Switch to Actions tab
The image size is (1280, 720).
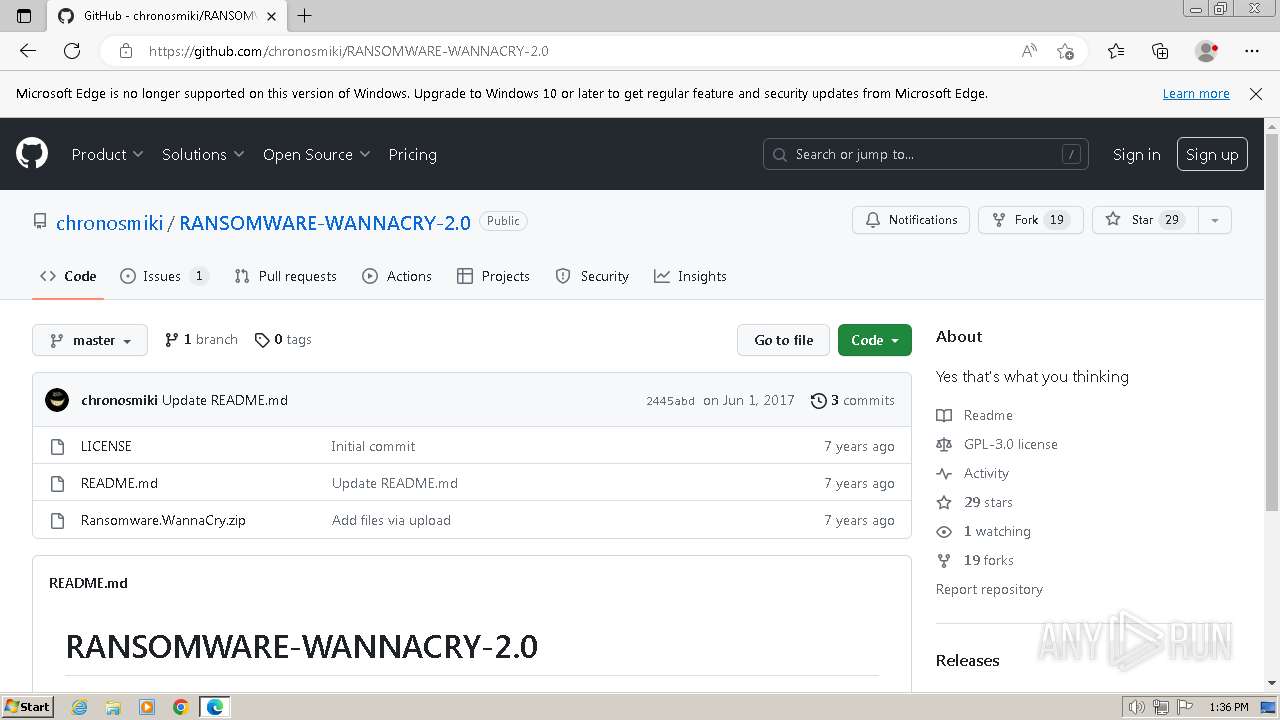click(397, 276)
